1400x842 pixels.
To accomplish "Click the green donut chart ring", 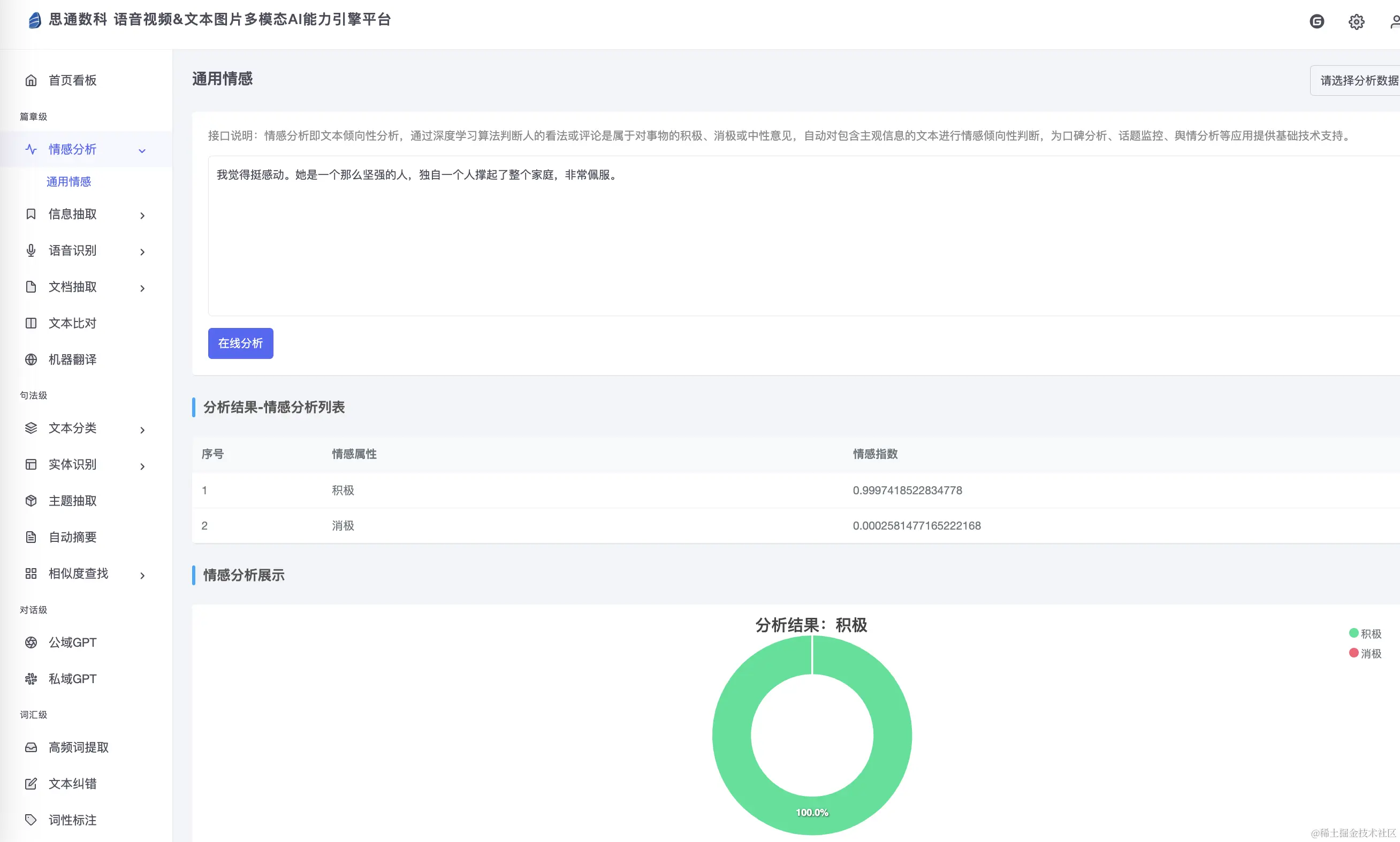I will [x=732, y=736].
